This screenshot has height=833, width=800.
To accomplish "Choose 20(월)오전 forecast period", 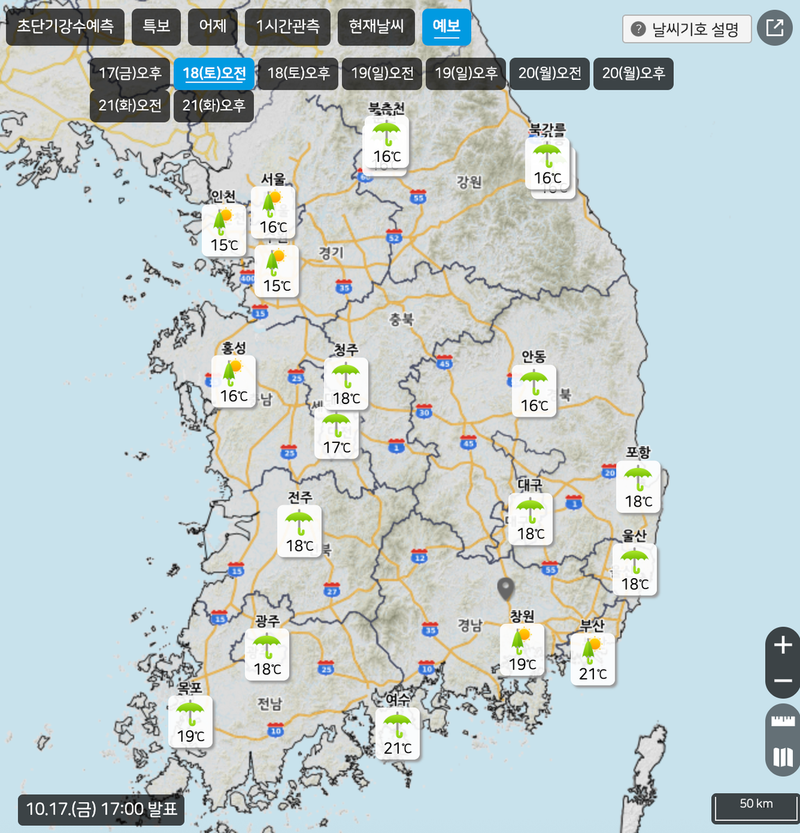I will click(550, 73).
